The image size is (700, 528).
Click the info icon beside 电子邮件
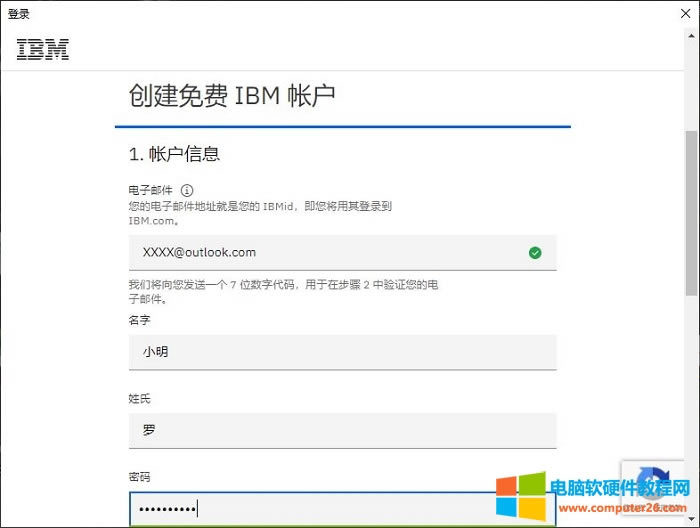(186, 190)
